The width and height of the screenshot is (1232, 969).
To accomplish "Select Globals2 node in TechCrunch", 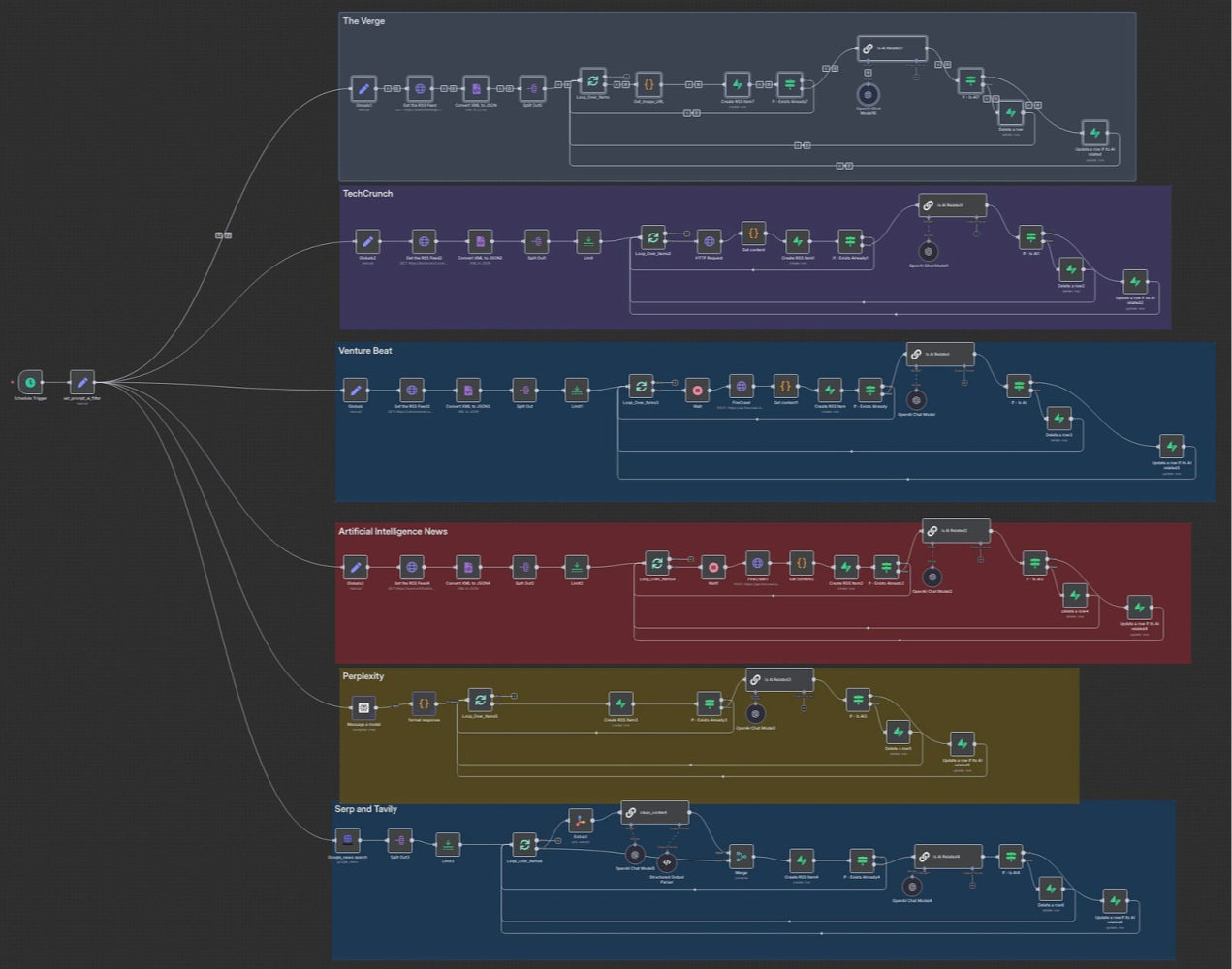I will click(367, 242).
